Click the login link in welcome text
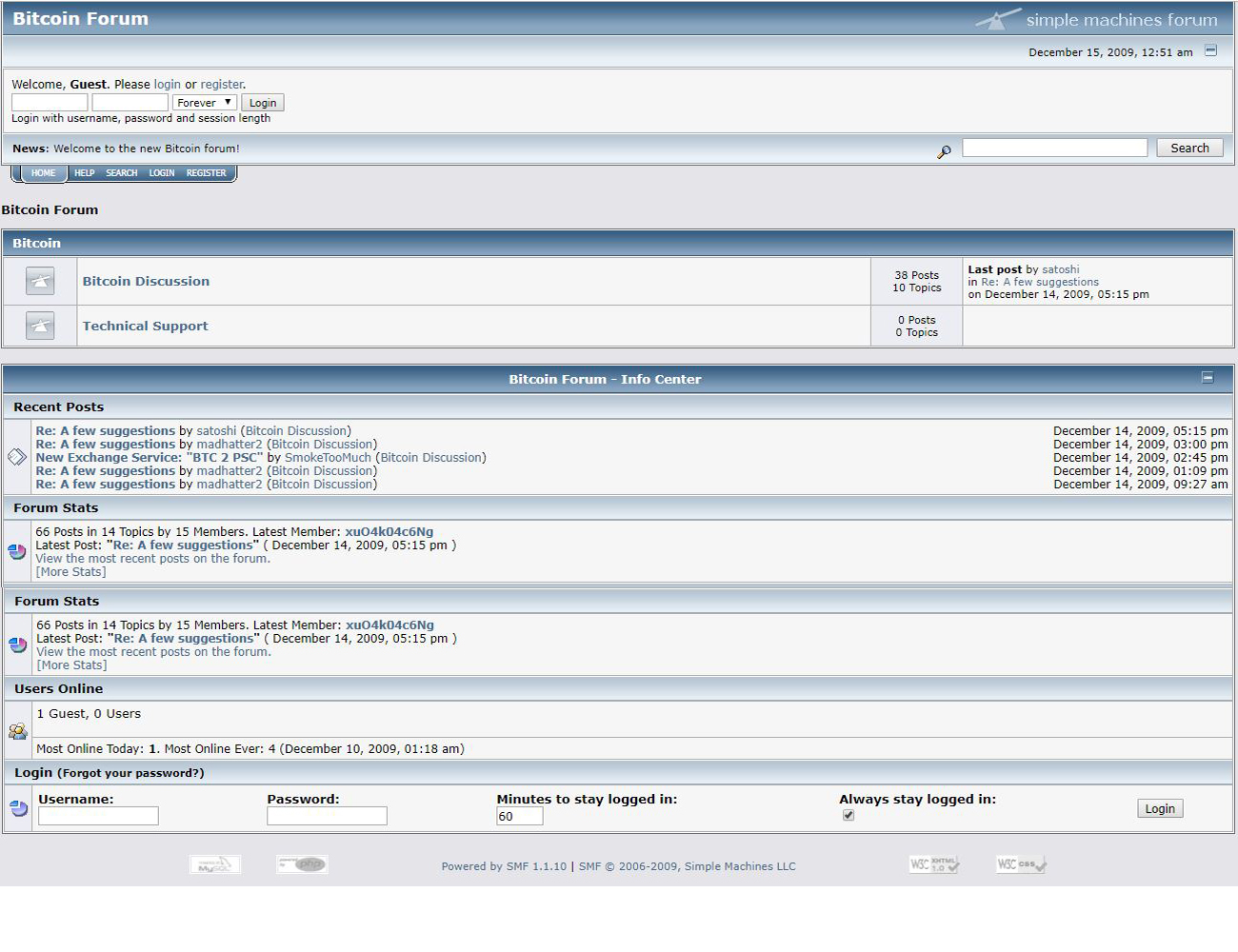1238x952 pixels. [167, 85]
